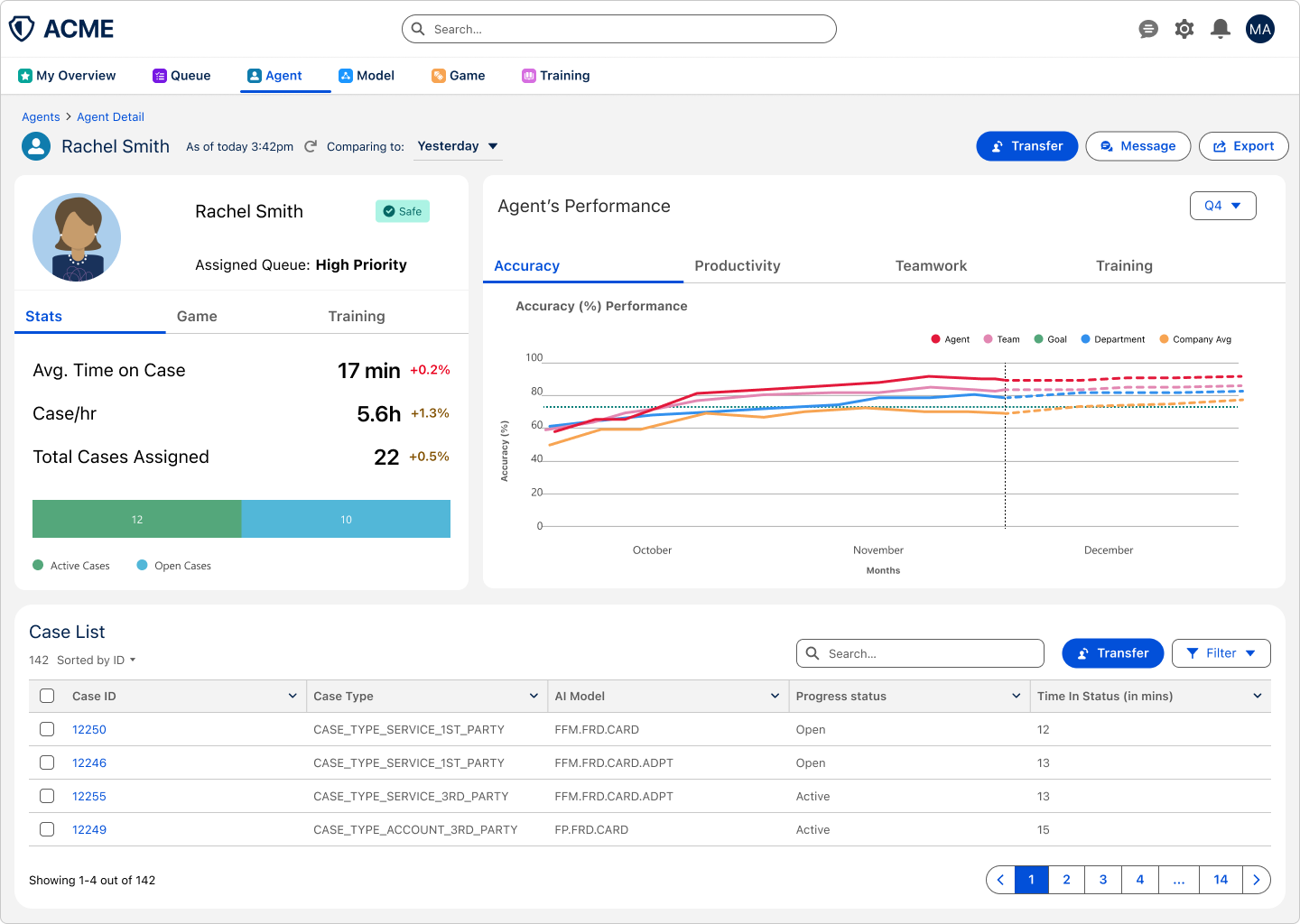Toggle the Team legend marker
The height and width of the screenshot is (924, 1300).
(x=989, y=339)
